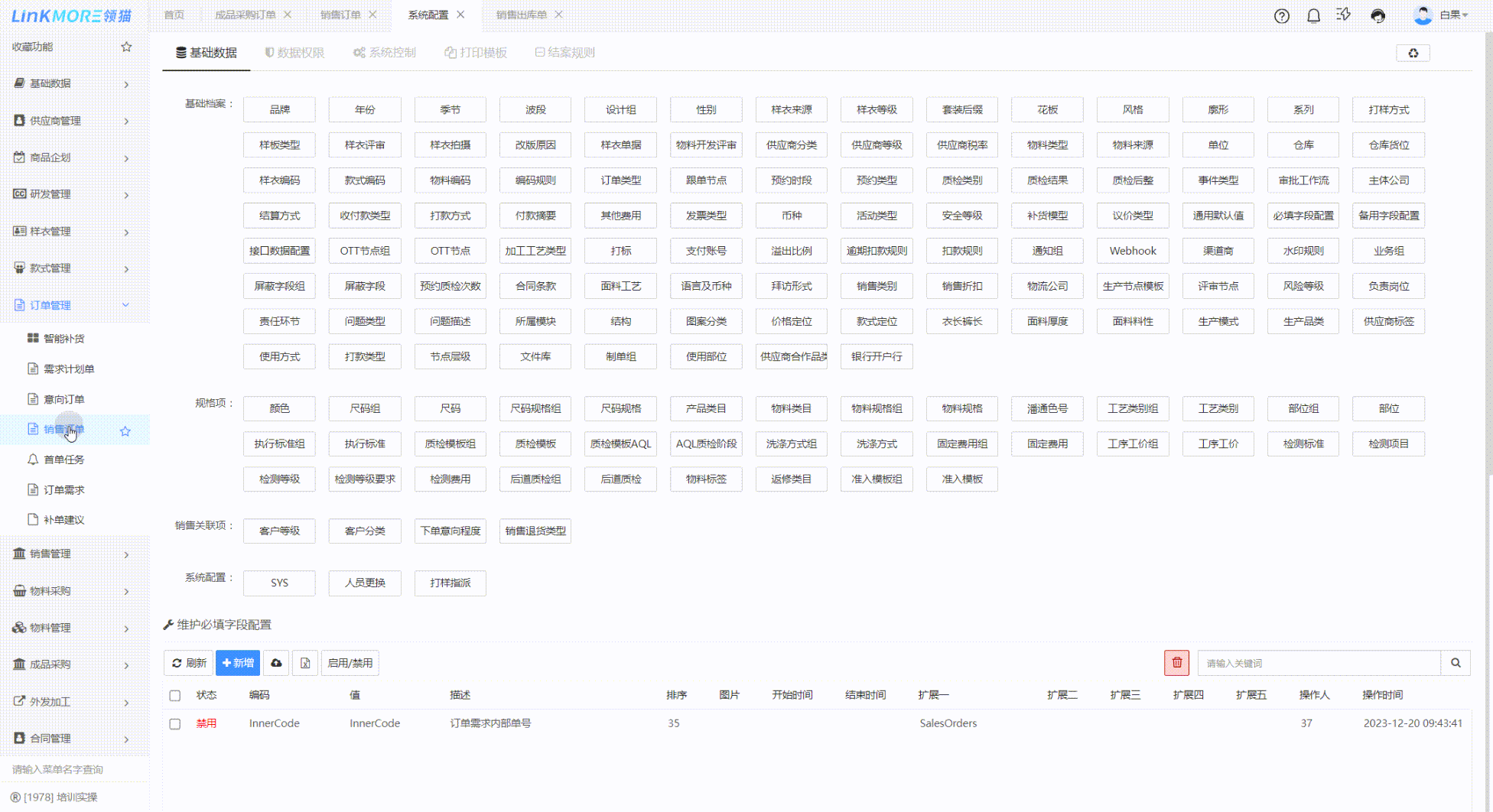Image resolution: width=1493 pixels, height=812 pixels.
Task: Click the red trash delete button
Action: pyautogui.click(x=1176, y=663)
